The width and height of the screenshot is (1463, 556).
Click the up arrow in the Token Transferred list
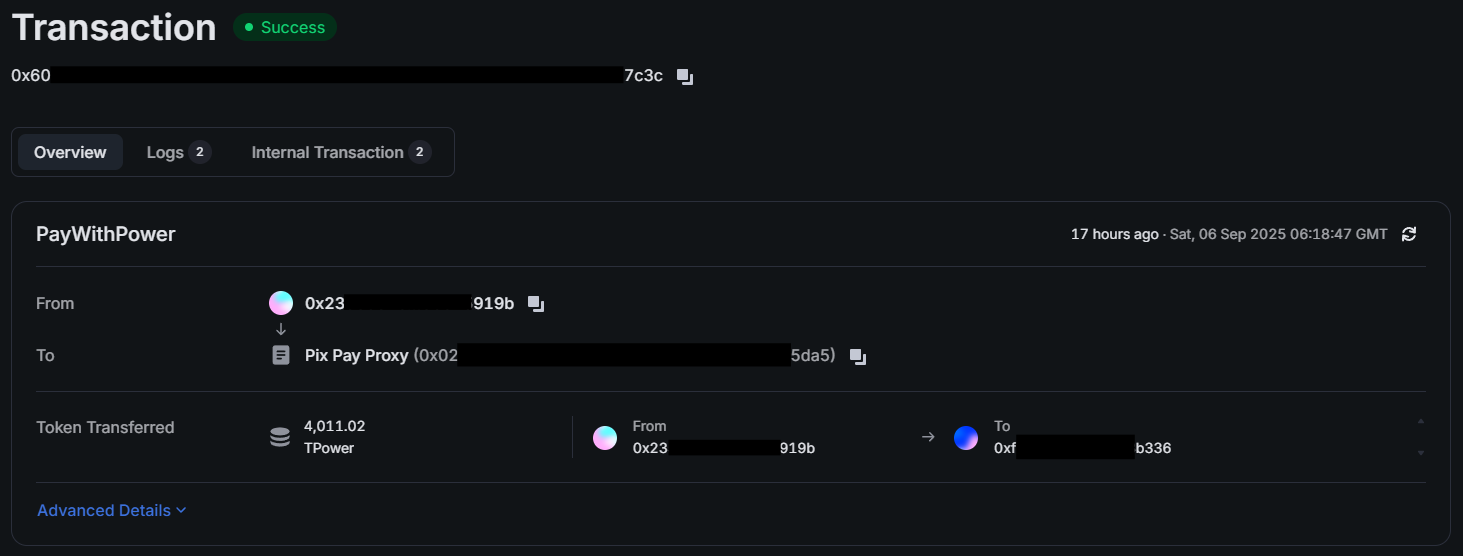tap(1421, 421)
